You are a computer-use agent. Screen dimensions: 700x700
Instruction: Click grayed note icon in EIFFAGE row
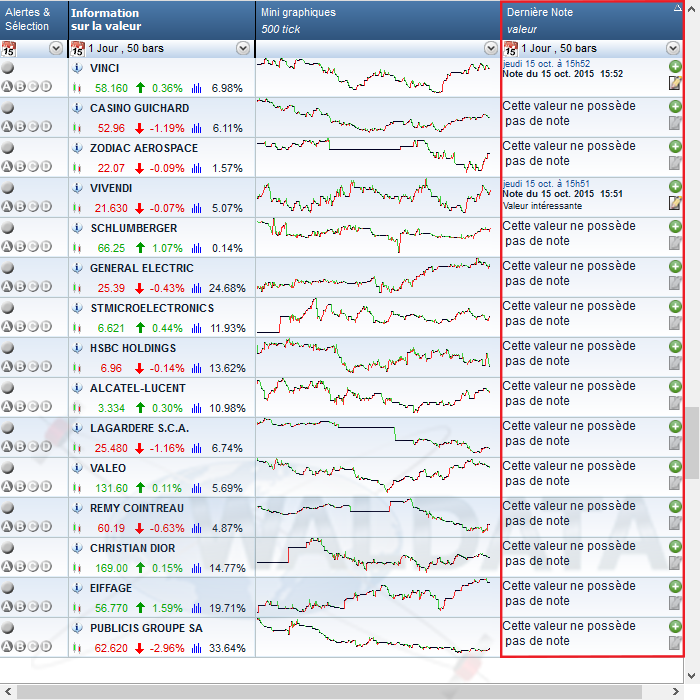click(675, 603)
